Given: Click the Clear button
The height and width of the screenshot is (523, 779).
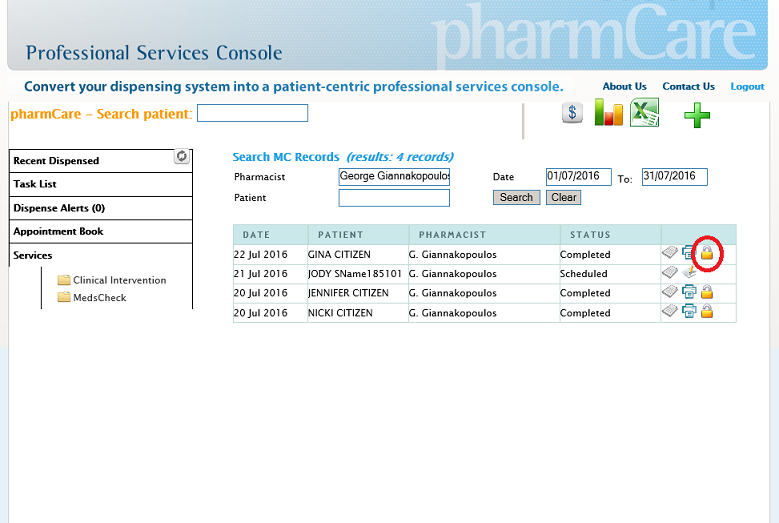Looking at the screenshot, I should (x=563, y=197).
